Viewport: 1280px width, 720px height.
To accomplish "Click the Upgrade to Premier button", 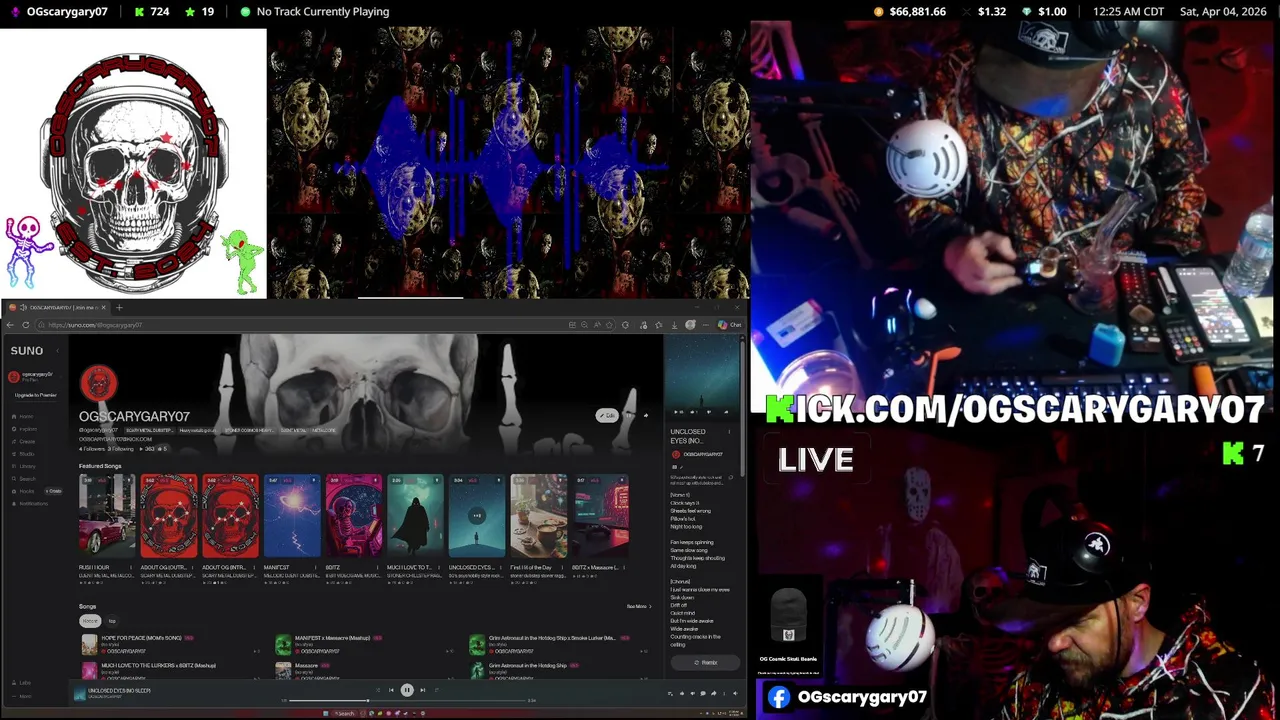I will click(35, 395).
